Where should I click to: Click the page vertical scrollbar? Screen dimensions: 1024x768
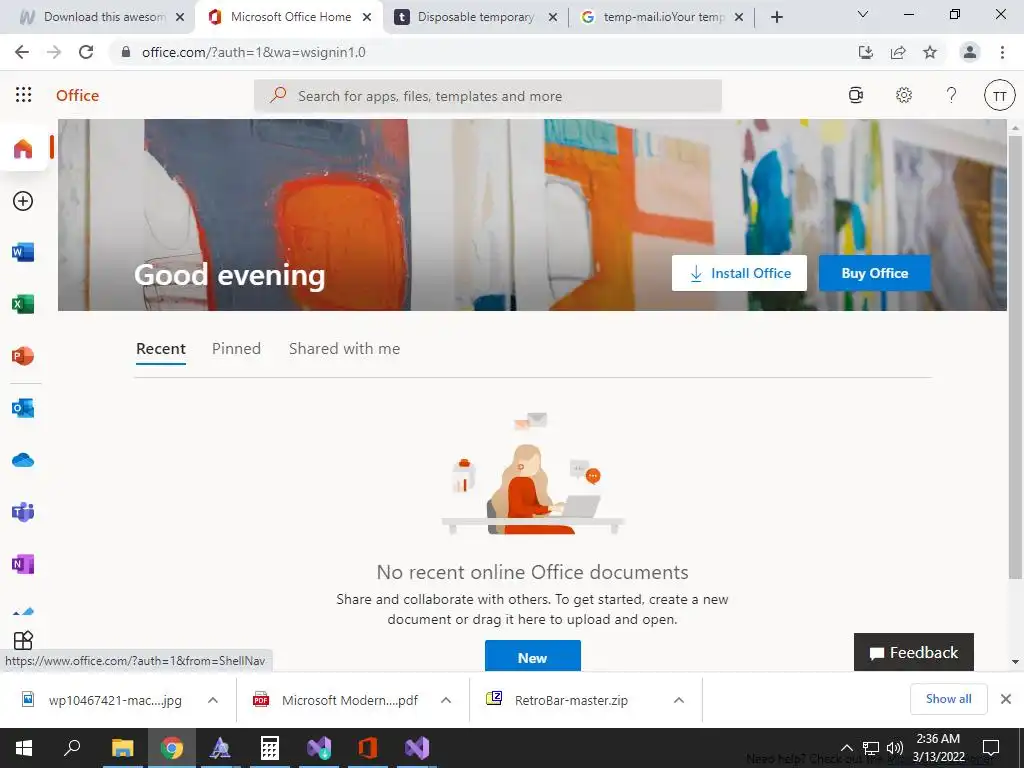(x=1015, y=356)
